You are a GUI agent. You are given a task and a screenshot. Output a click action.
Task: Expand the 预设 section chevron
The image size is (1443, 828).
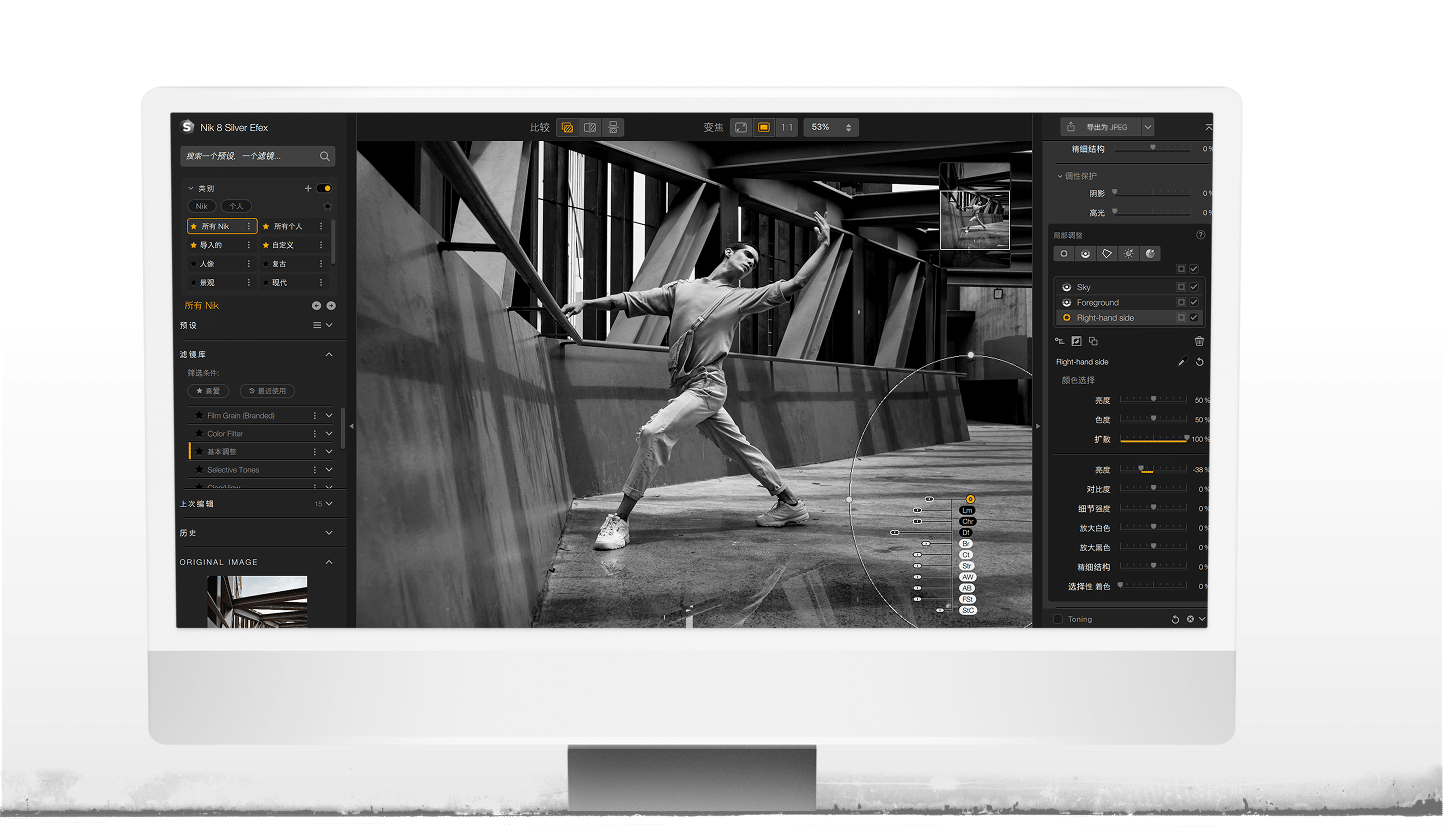click(x=329, y=325)
